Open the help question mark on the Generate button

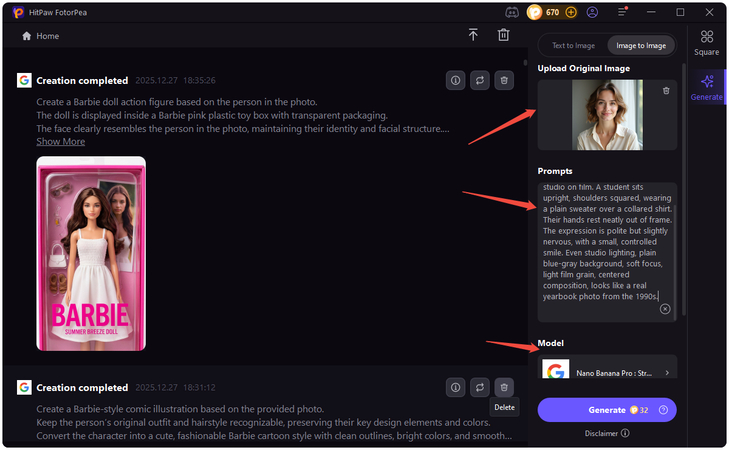click(x=663, y=410)
